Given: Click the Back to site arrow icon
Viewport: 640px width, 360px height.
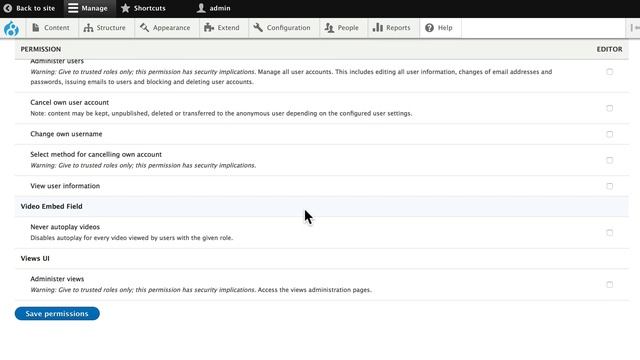Looking at the screenshot, I should (8, 8).
